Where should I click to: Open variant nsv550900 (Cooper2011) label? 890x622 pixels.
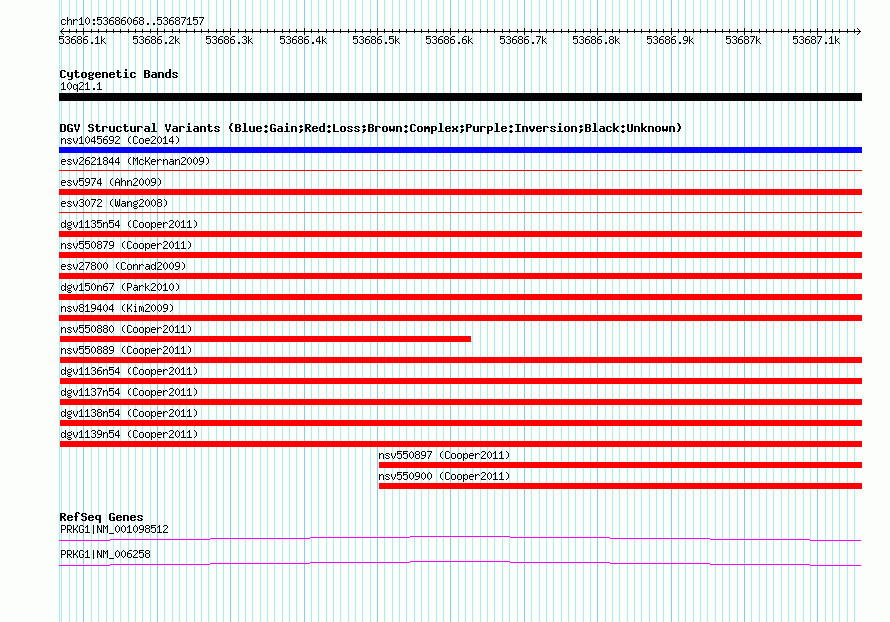click(444, 476)
